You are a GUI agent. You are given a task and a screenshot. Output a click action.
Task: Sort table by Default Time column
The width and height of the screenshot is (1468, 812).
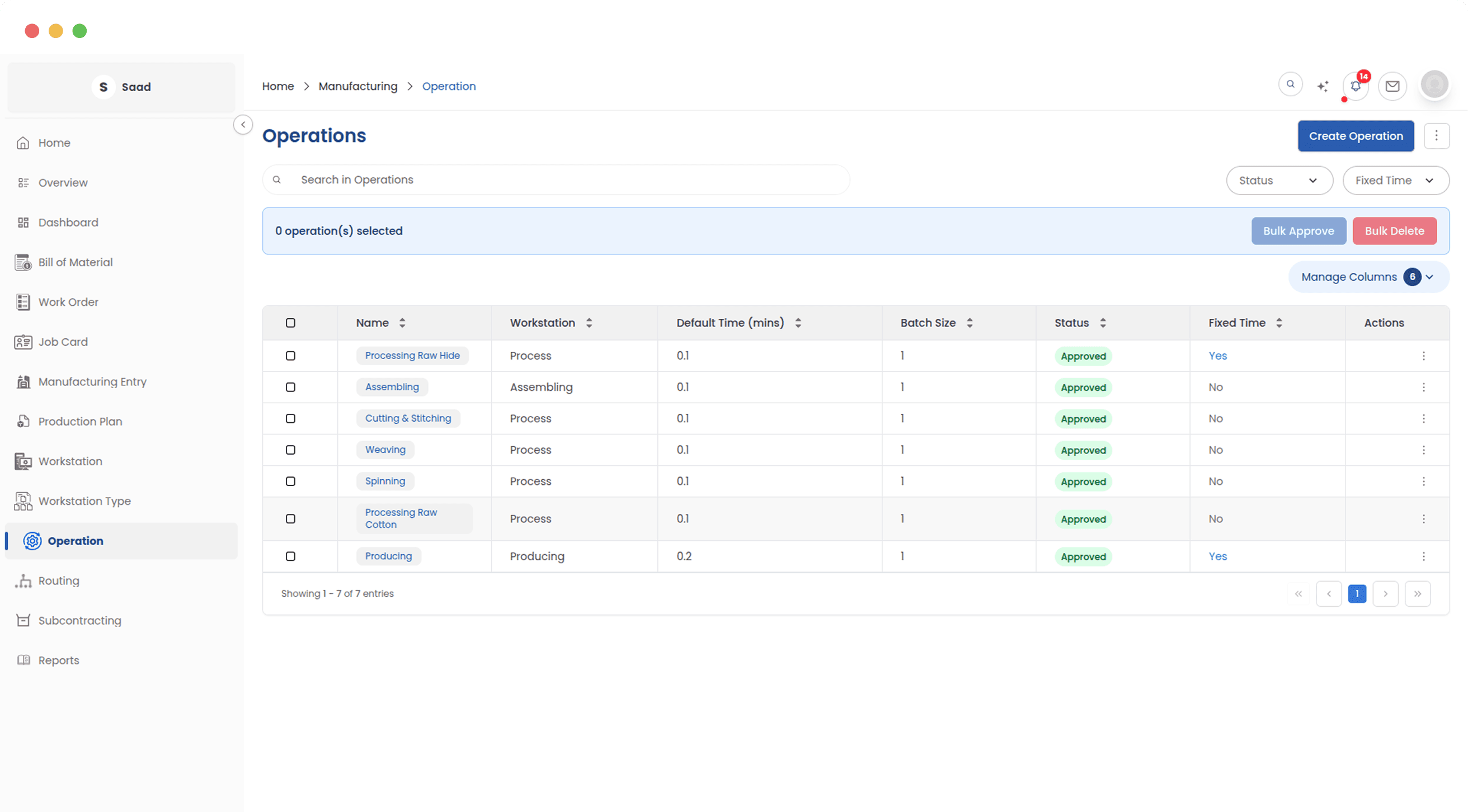[x=798, y=323]
